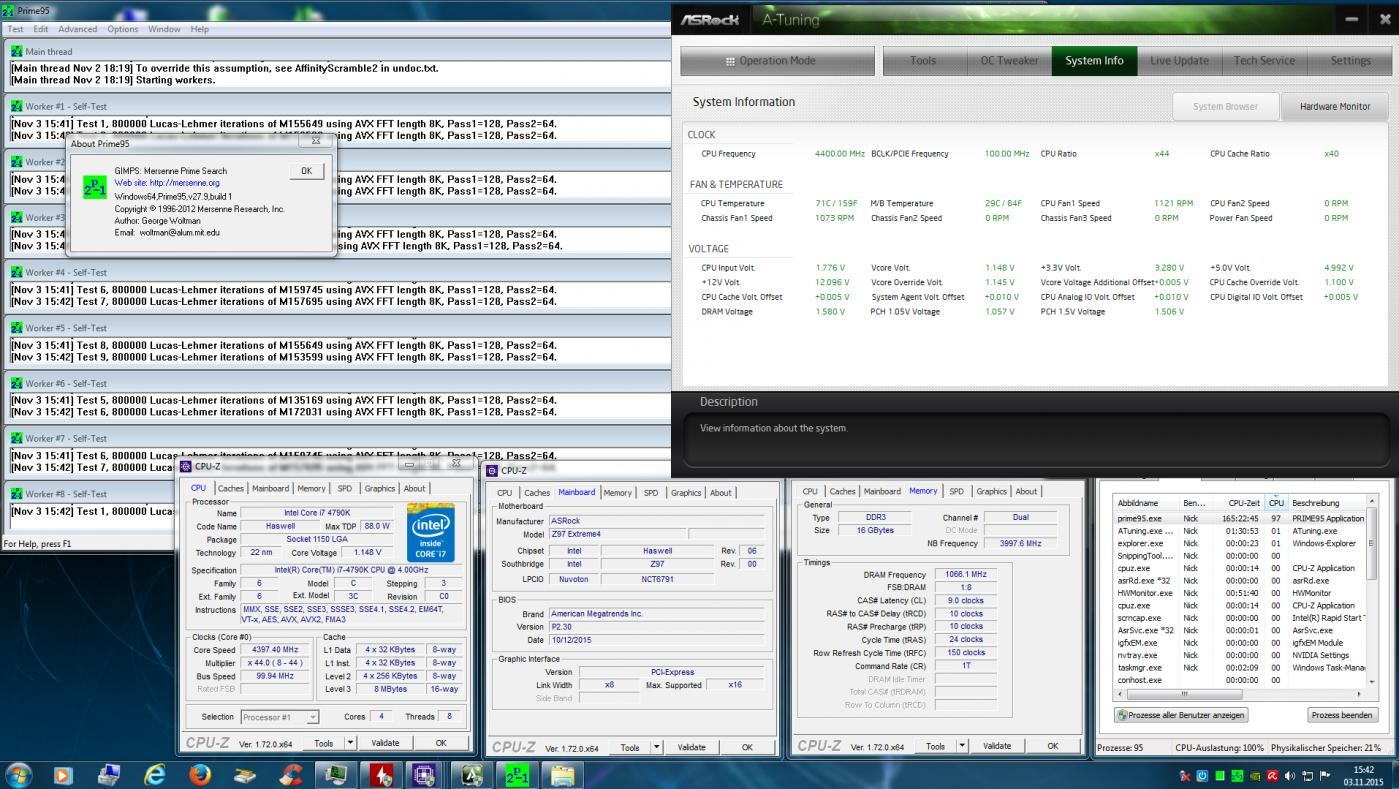Open Prime95 Test menu
This screenshot has width=1399, height=789.
coord(15,29)
